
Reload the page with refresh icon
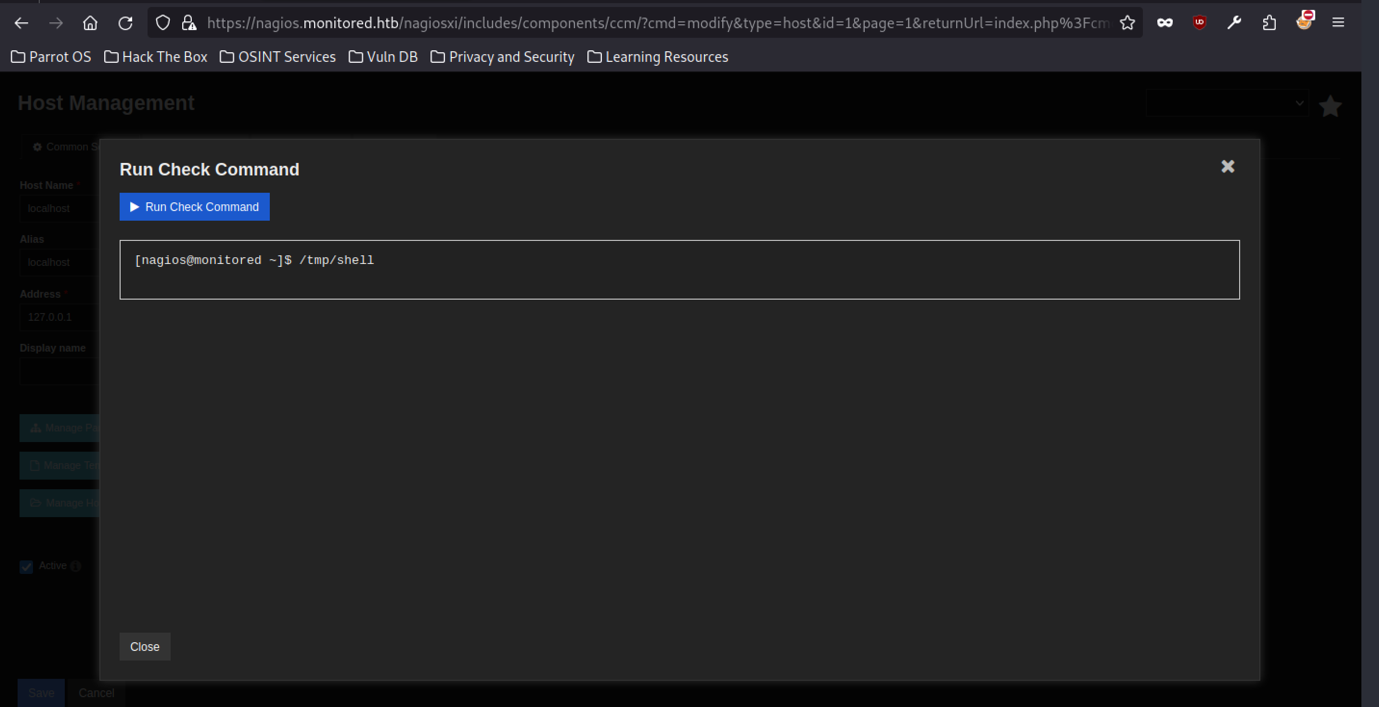click(125, 23)
